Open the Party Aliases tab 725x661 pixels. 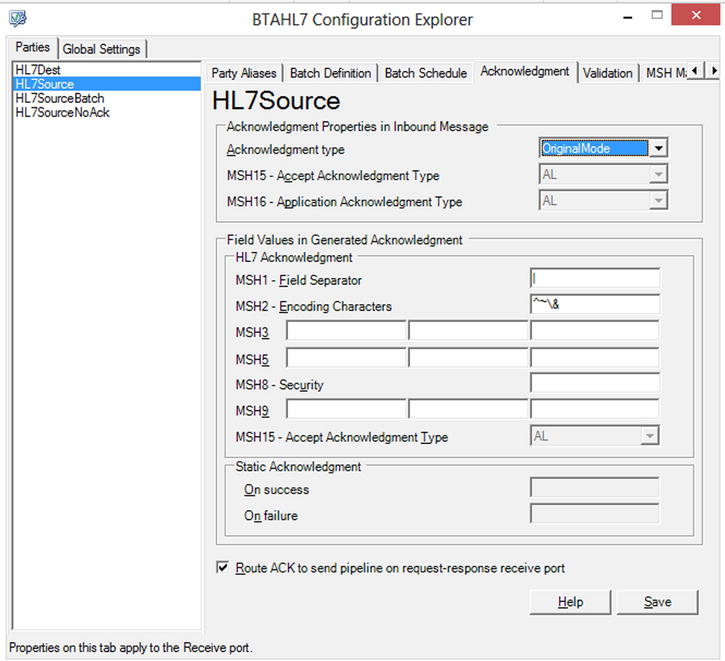click(x=244, y=73)
